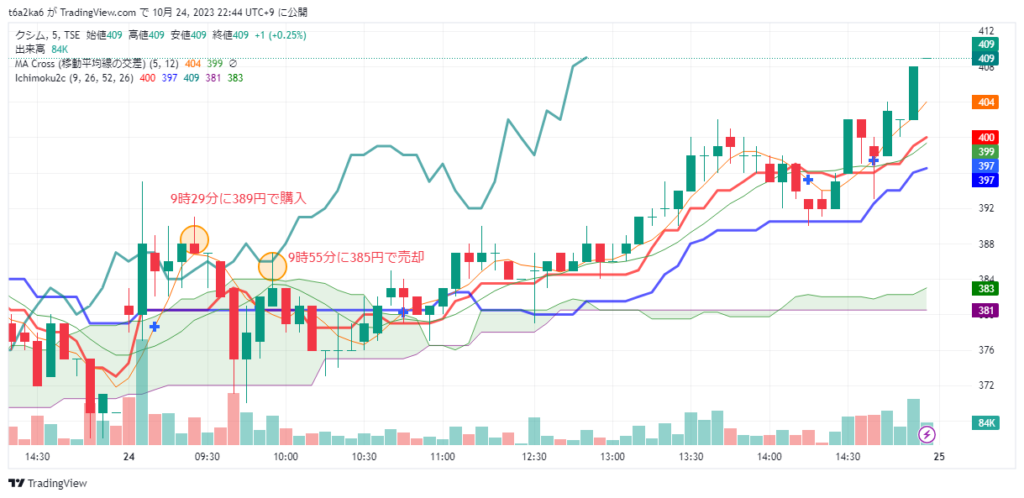Click the 09:30 time axis label

click(207, 456)
